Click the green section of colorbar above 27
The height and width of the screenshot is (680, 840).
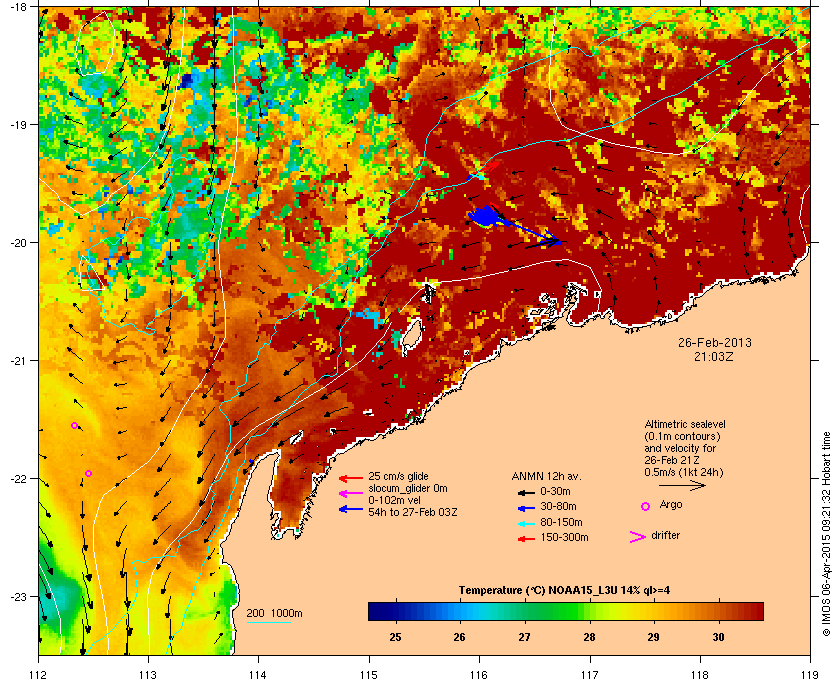coord(525,611)
